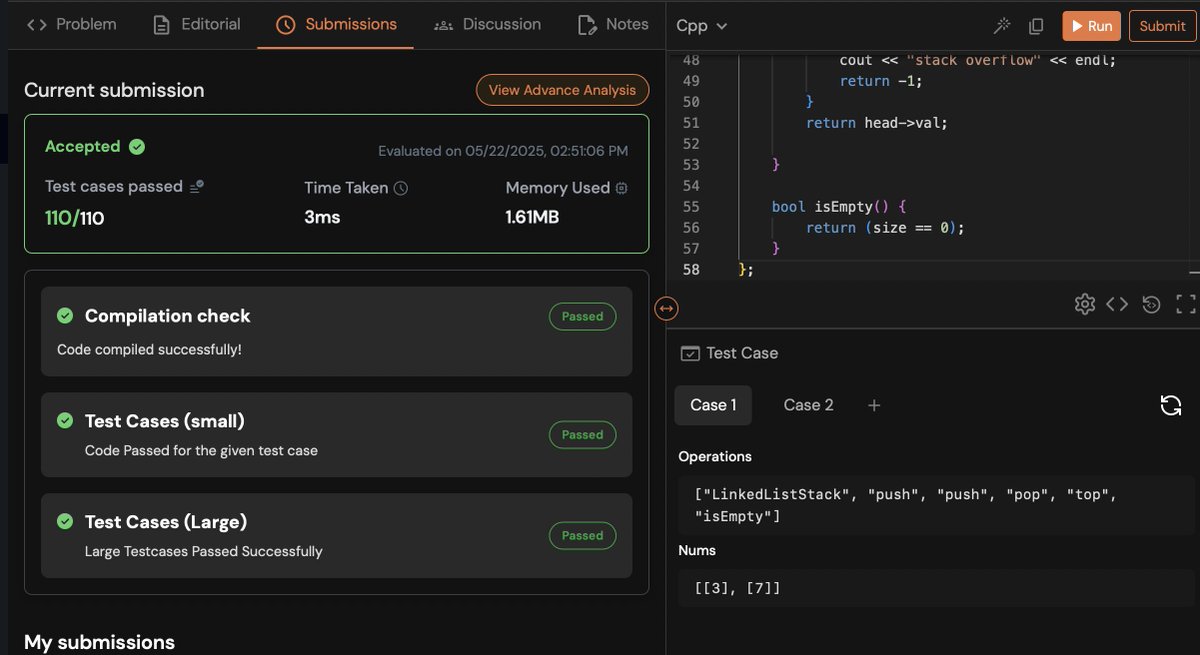
Task: Click the Test Cases (Large) green tick icon
Action: point(65,522)
